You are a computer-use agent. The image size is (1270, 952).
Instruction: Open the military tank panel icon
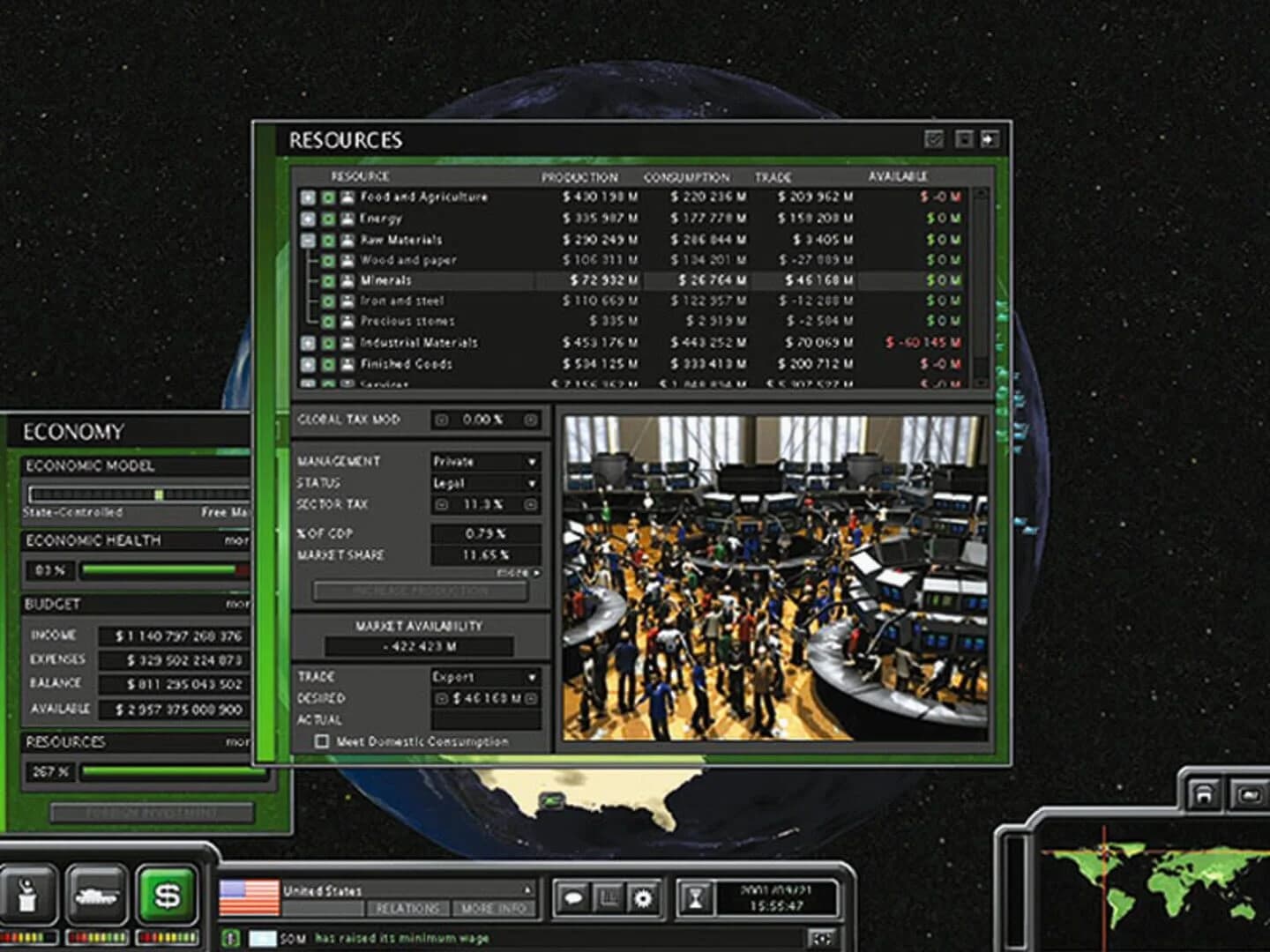94,894
